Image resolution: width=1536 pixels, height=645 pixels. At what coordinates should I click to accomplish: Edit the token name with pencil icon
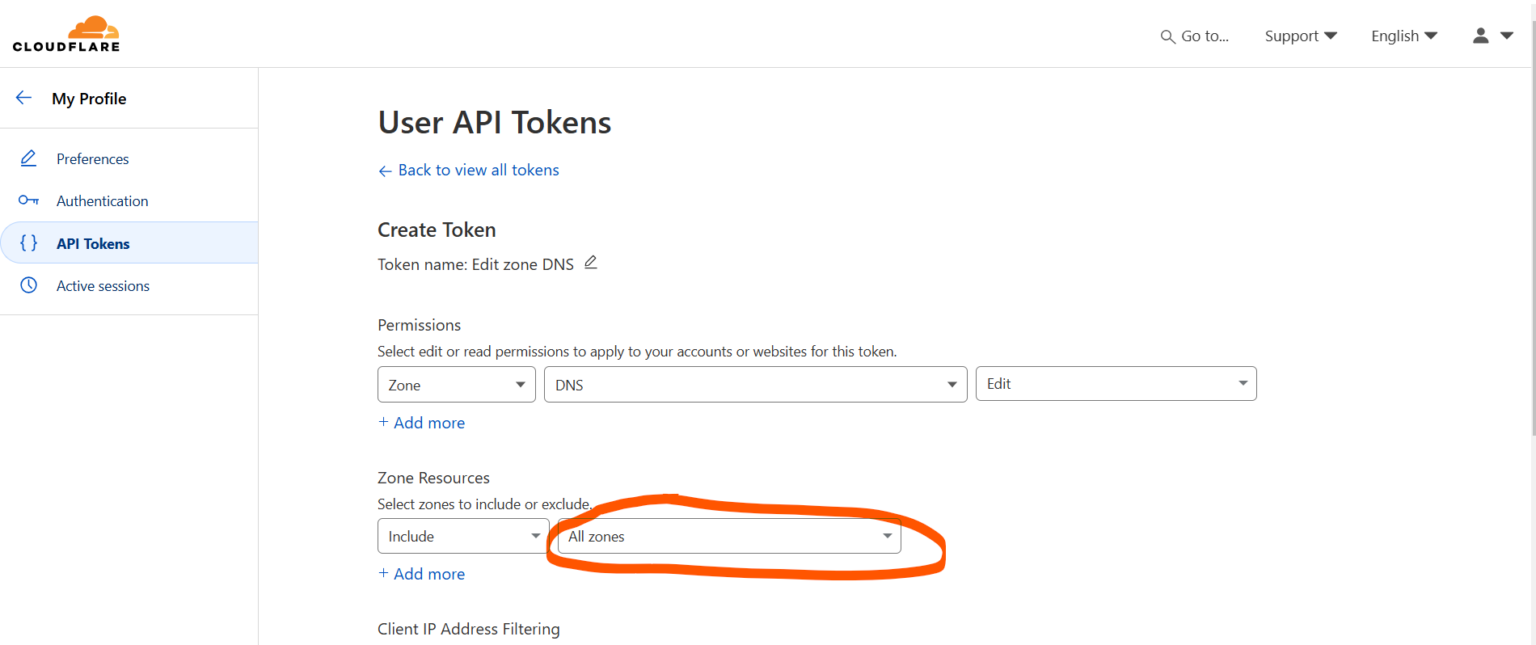pos(590,261)
